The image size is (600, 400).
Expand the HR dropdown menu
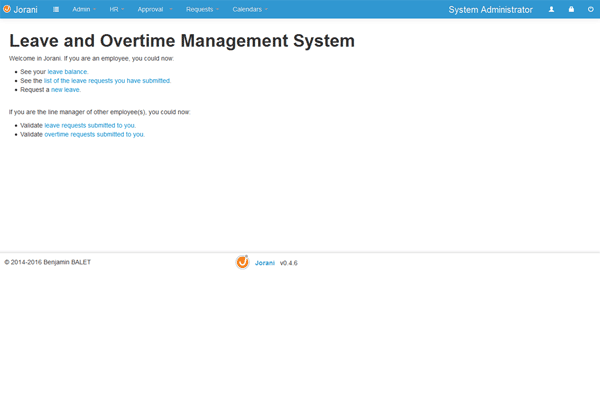117,9
